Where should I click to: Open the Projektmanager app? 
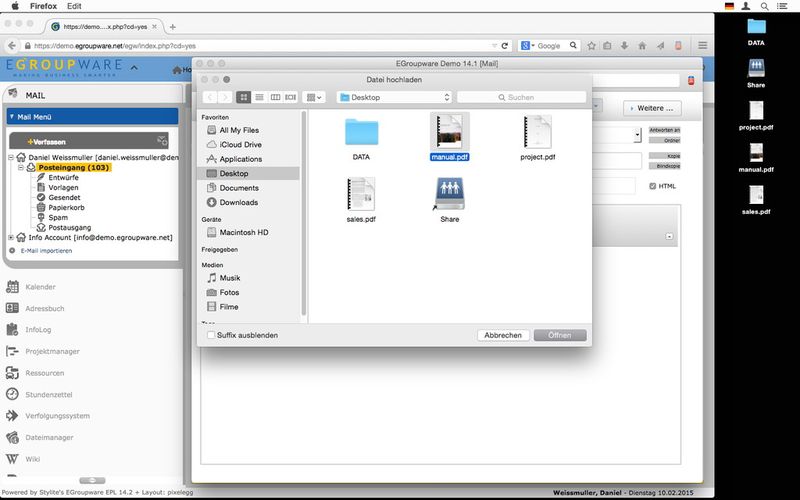point(53,352)
